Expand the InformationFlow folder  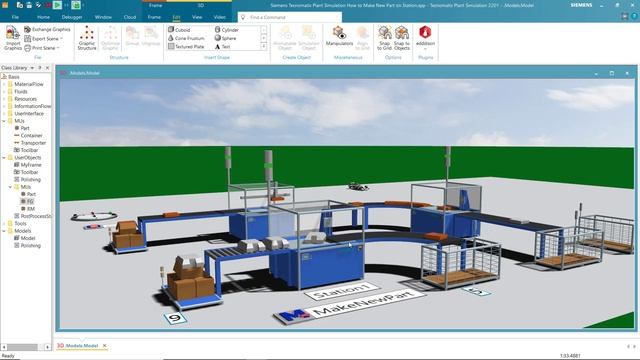point(4,106)
